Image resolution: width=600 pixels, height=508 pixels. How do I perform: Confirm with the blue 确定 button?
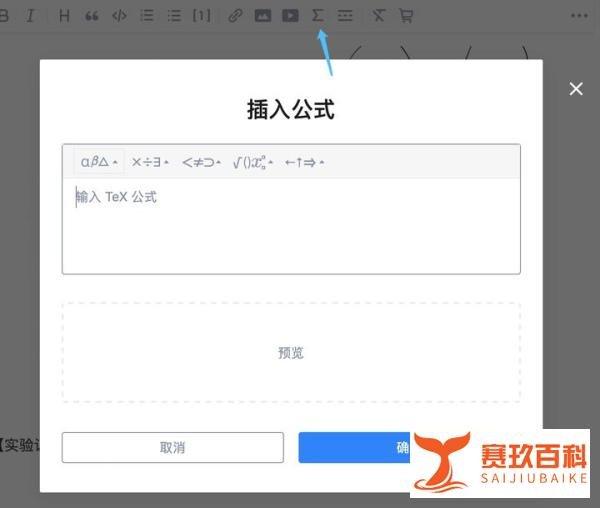[x=354, y=447]
